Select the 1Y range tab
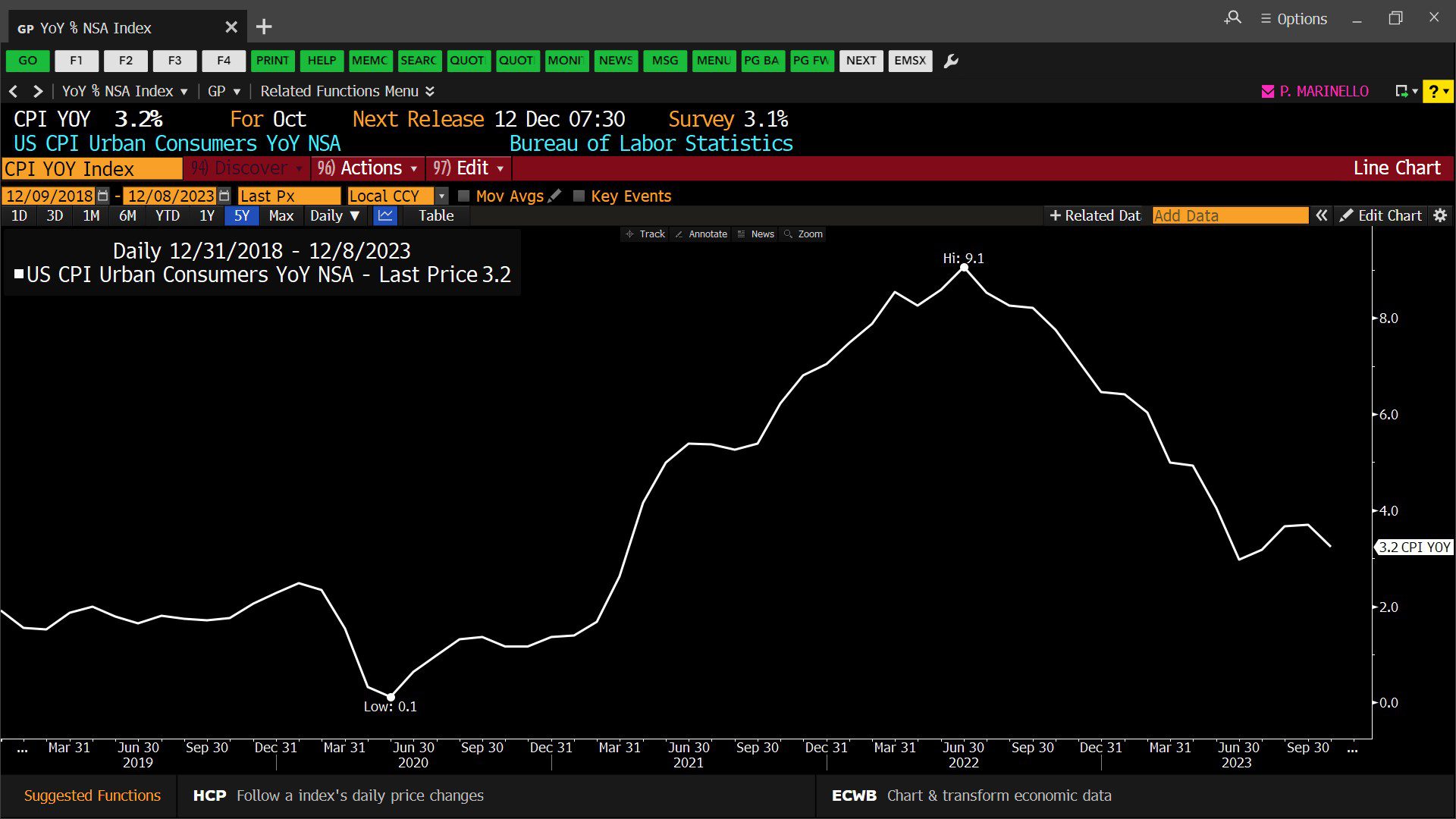 [207, 215]
